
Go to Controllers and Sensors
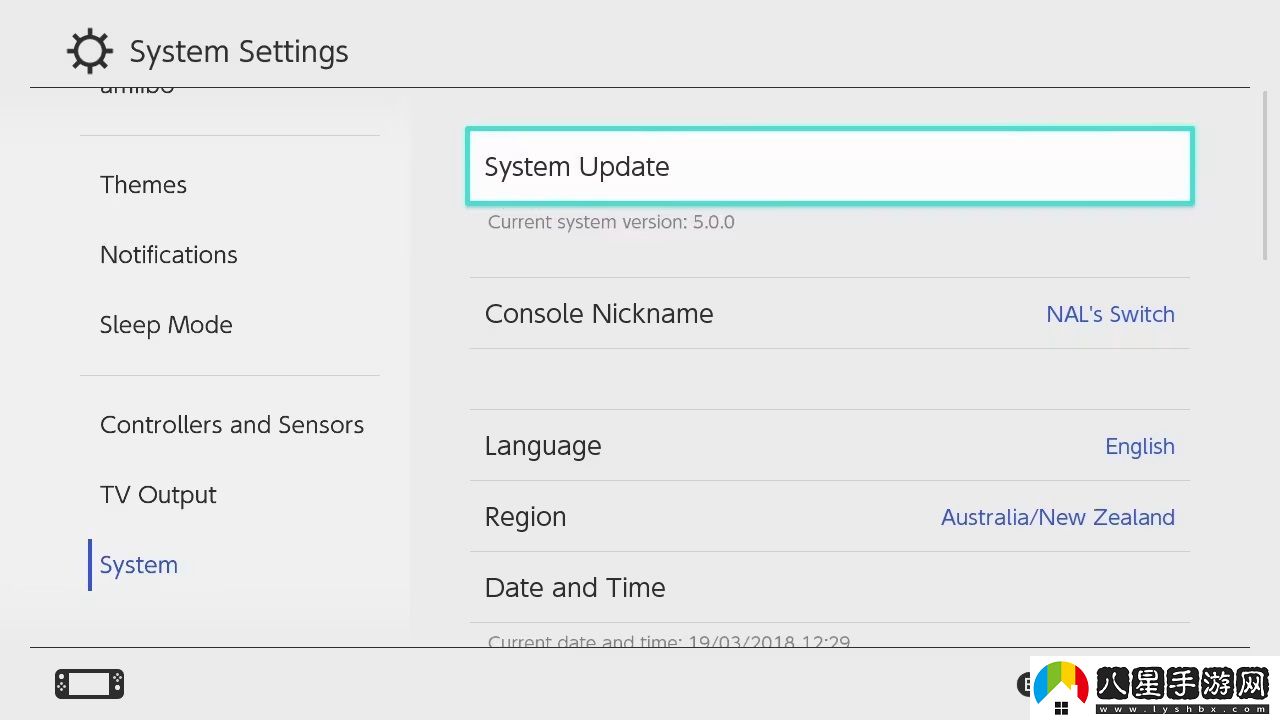(x=232, y=425)
